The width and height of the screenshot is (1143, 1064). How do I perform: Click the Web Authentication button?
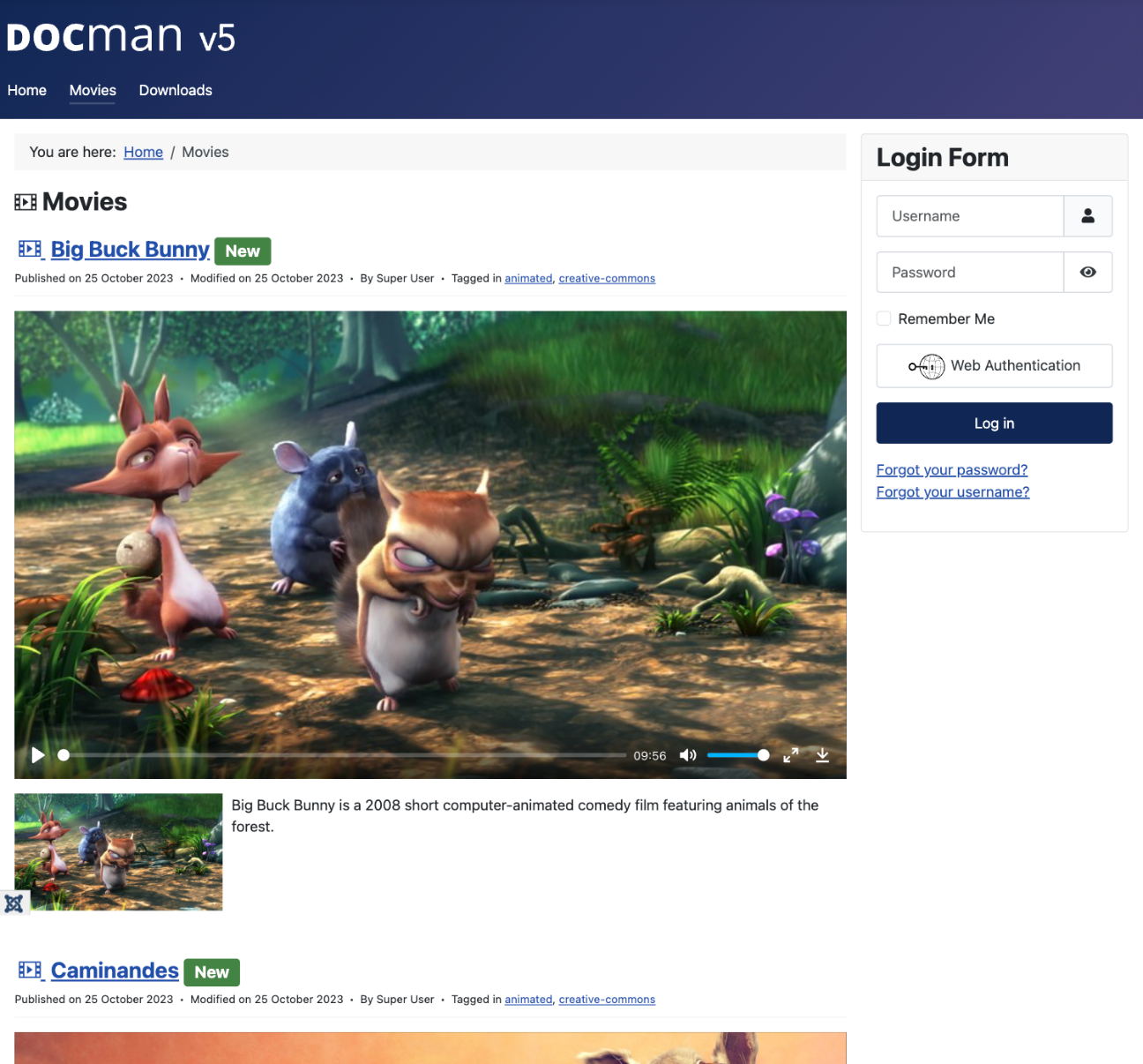(x=994, y=365)
